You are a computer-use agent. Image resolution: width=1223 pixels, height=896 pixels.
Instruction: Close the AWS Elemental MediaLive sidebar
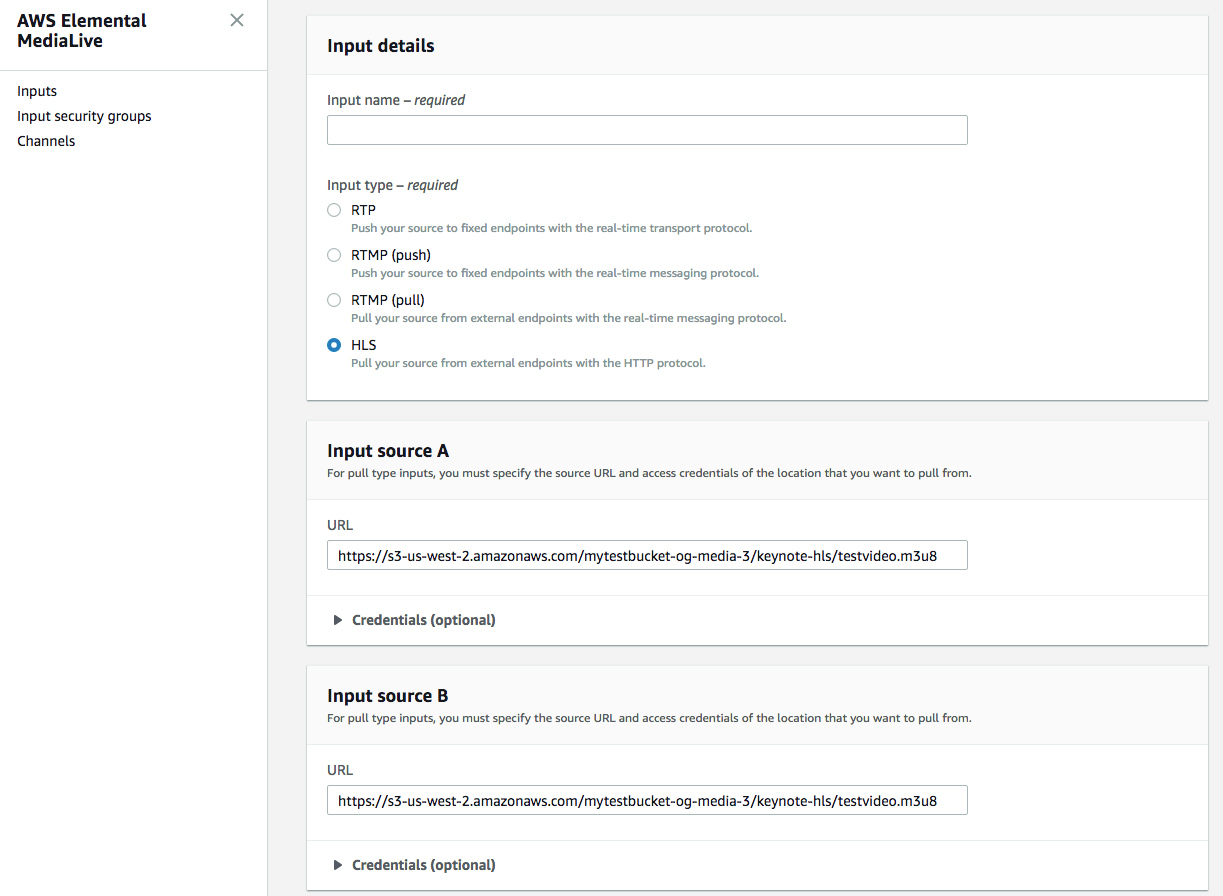[237, 20]
